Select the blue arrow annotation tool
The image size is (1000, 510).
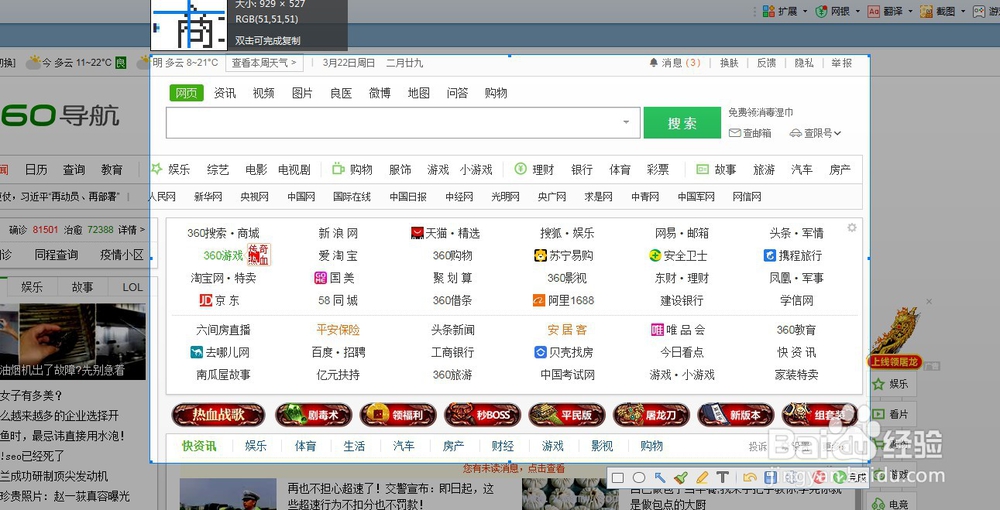click(x=660, y=477)
